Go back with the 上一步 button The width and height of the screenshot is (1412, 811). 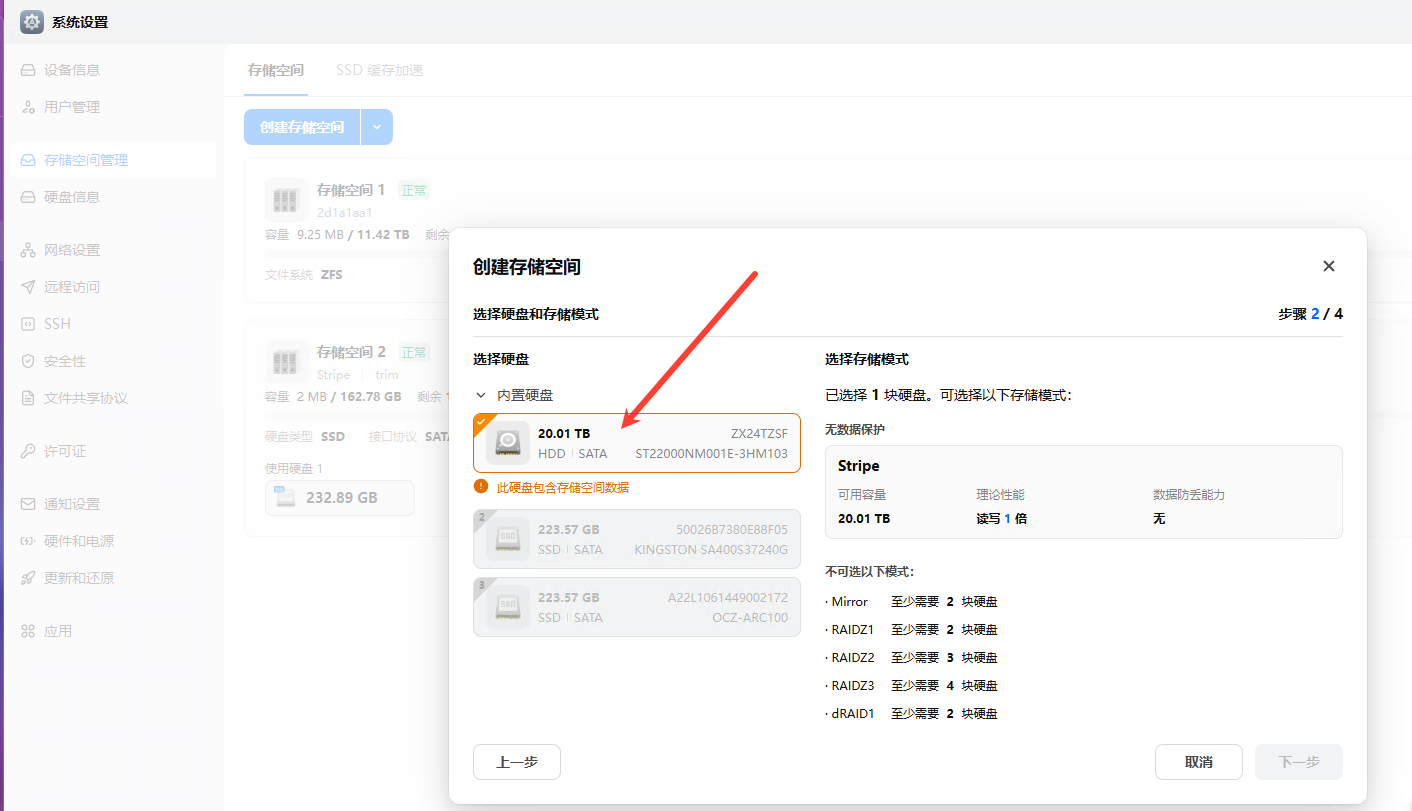point(517,762)
